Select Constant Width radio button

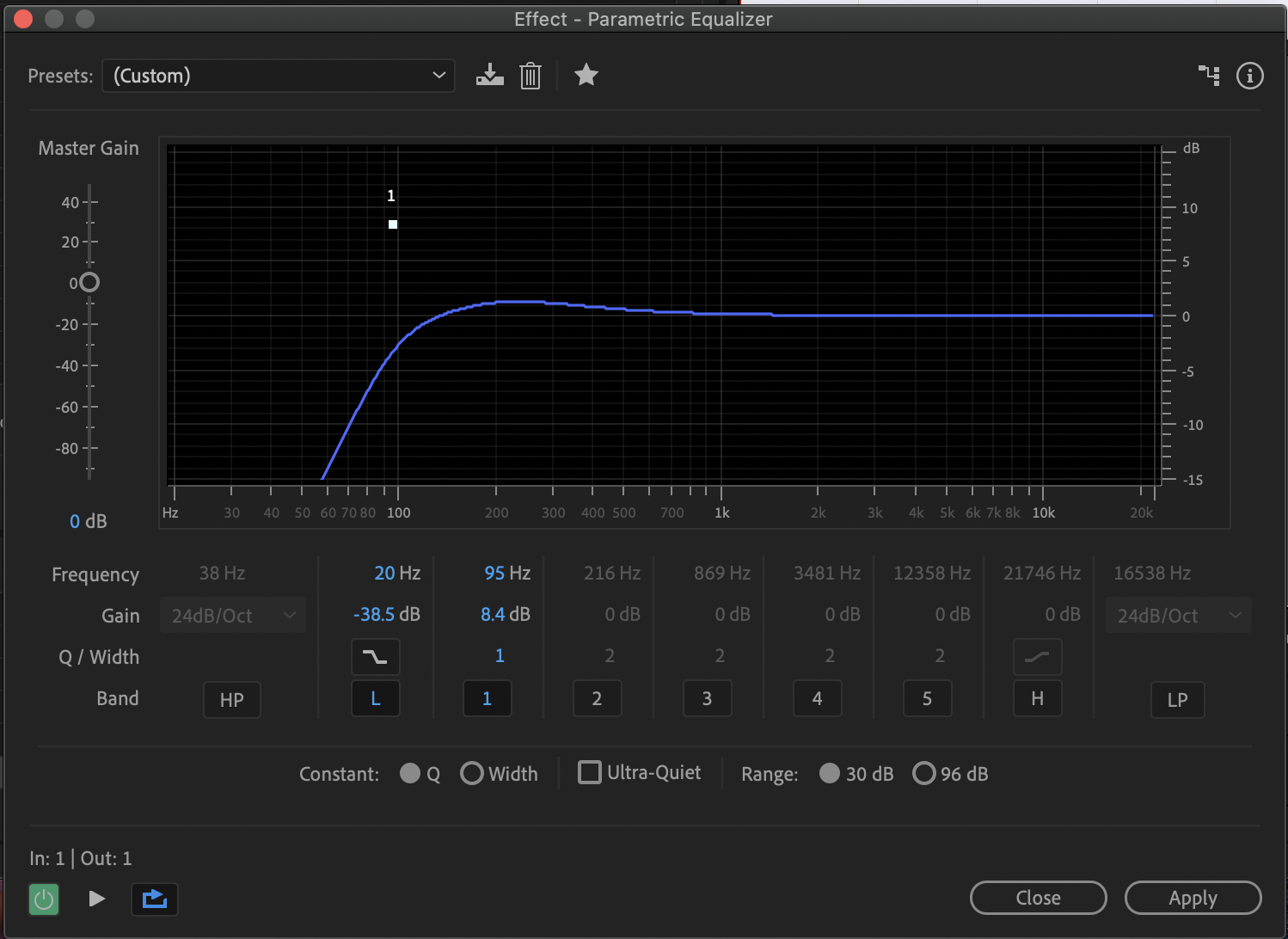[x=472, y=774]
